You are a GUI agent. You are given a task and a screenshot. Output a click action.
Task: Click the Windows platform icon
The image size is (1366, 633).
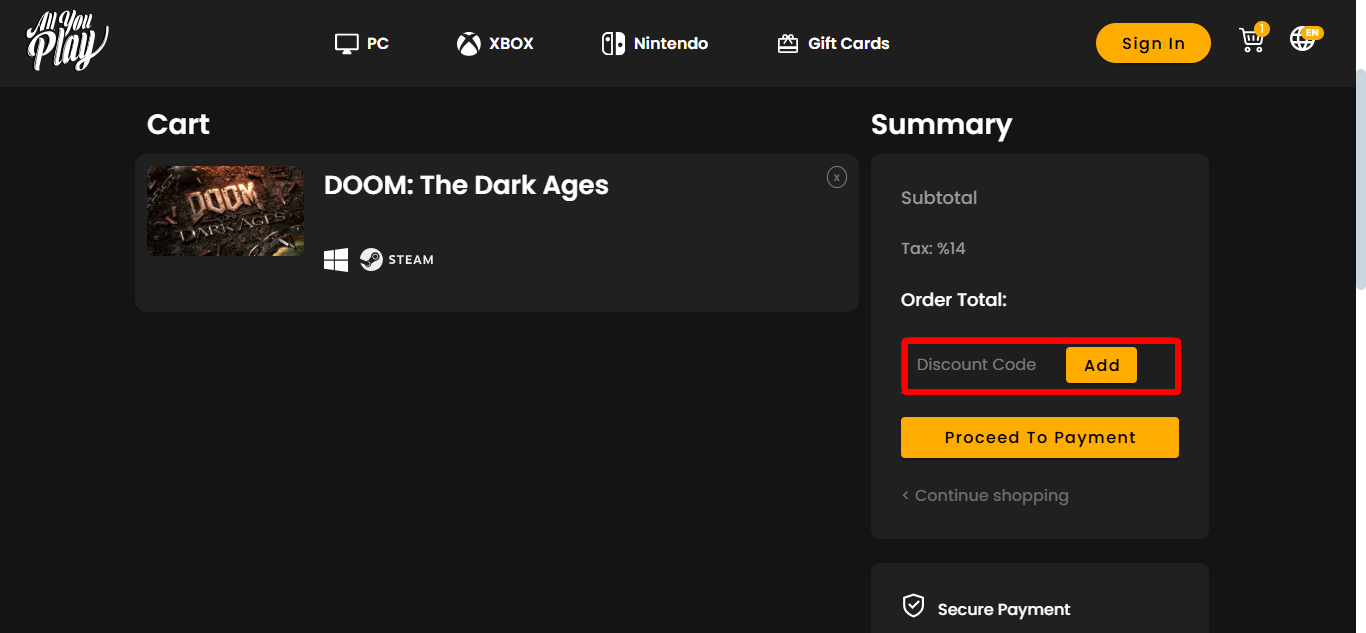[x=336, y=260]
